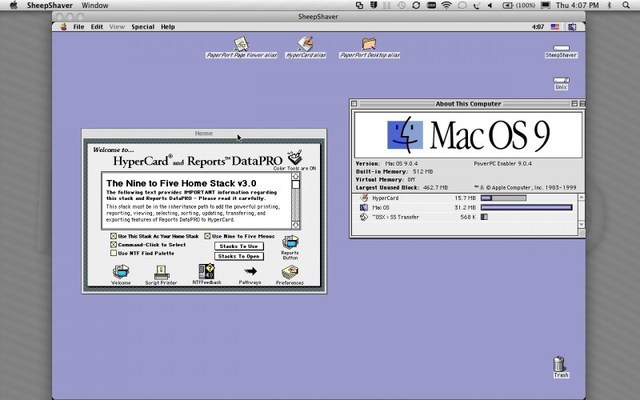The height and width of the screenshot is (400, 640).
Task: Open the File menu in Mac OS 9
Action: pyautogui.click(x=78, y=27)
